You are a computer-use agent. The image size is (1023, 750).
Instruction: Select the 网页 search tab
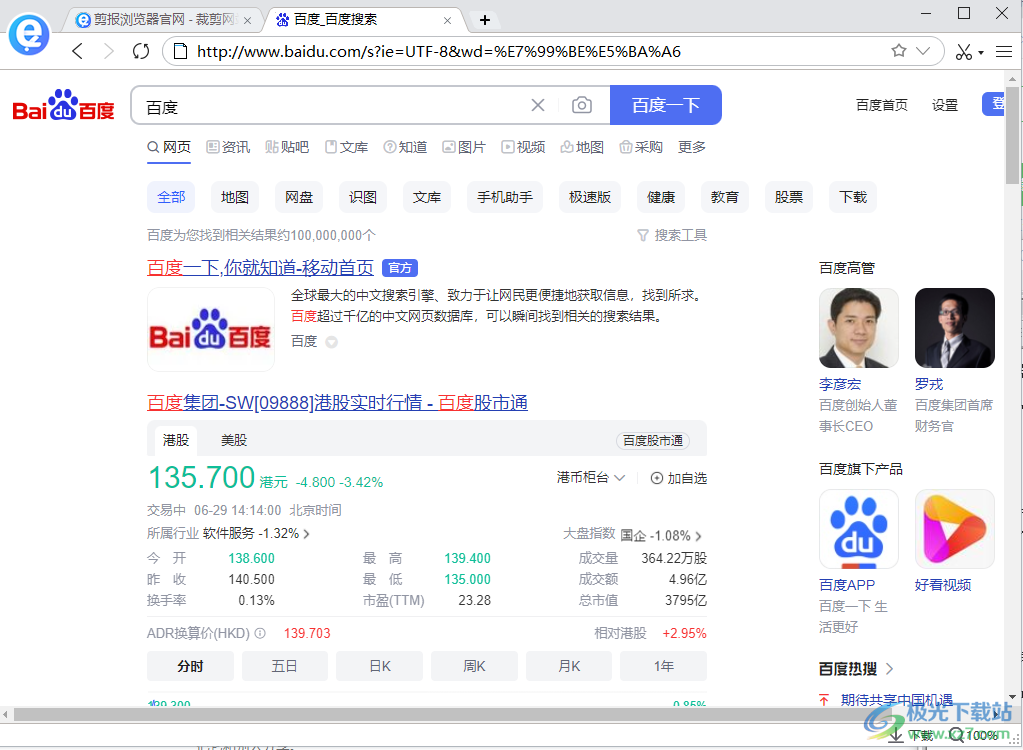[x=169, y=147]
